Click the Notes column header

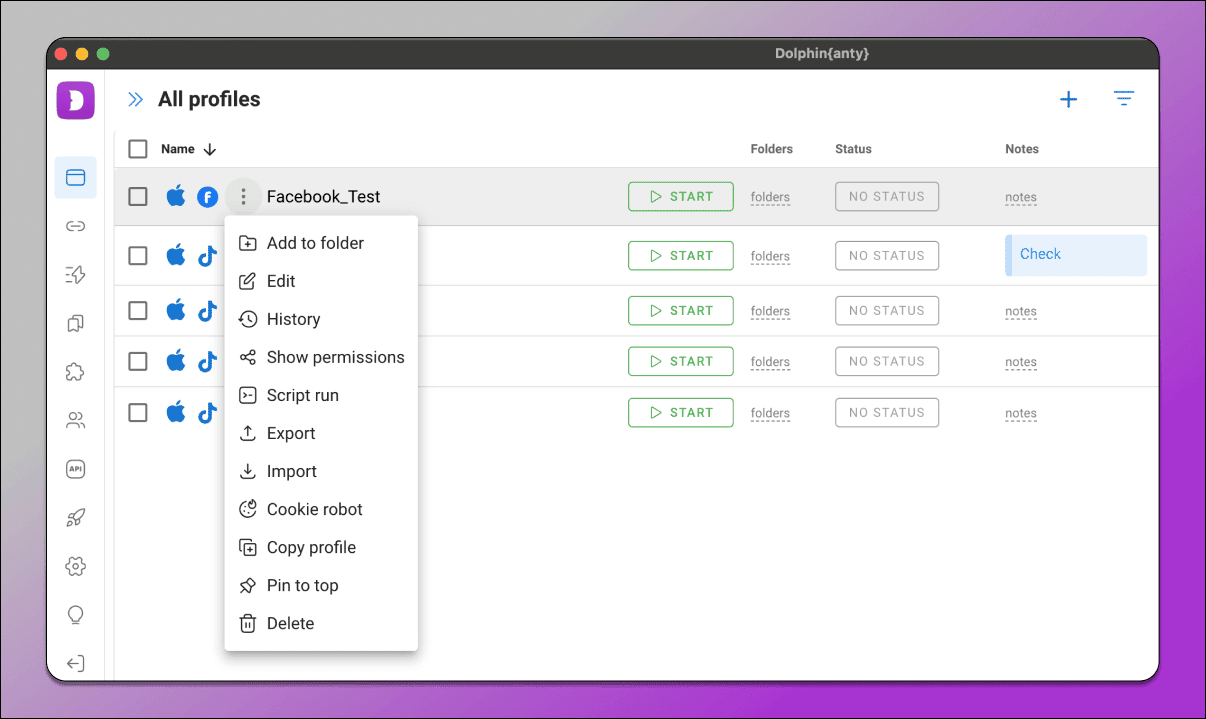tap(1022, 149)
